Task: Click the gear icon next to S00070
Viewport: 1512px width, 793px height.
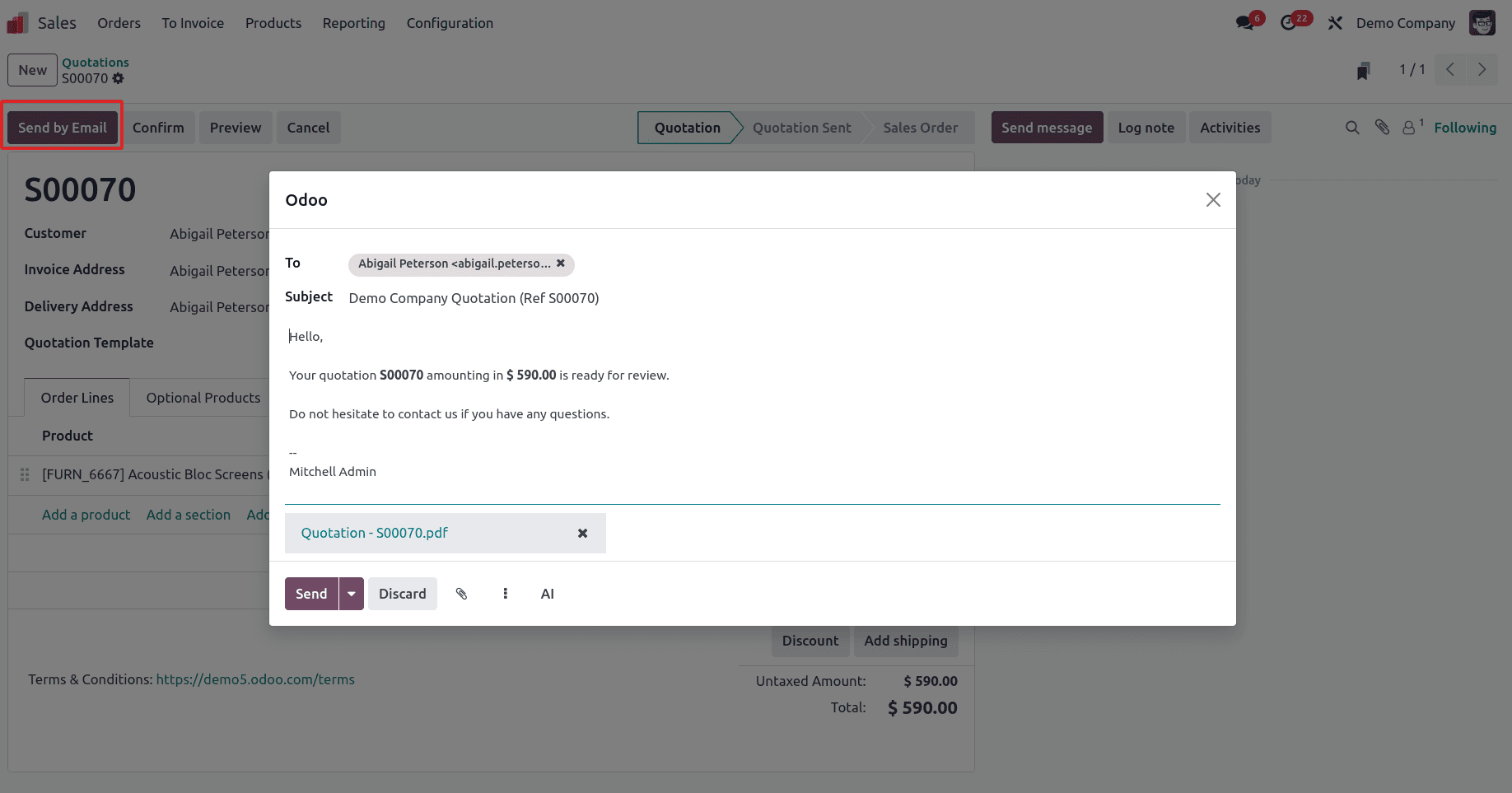Action: 119,78
